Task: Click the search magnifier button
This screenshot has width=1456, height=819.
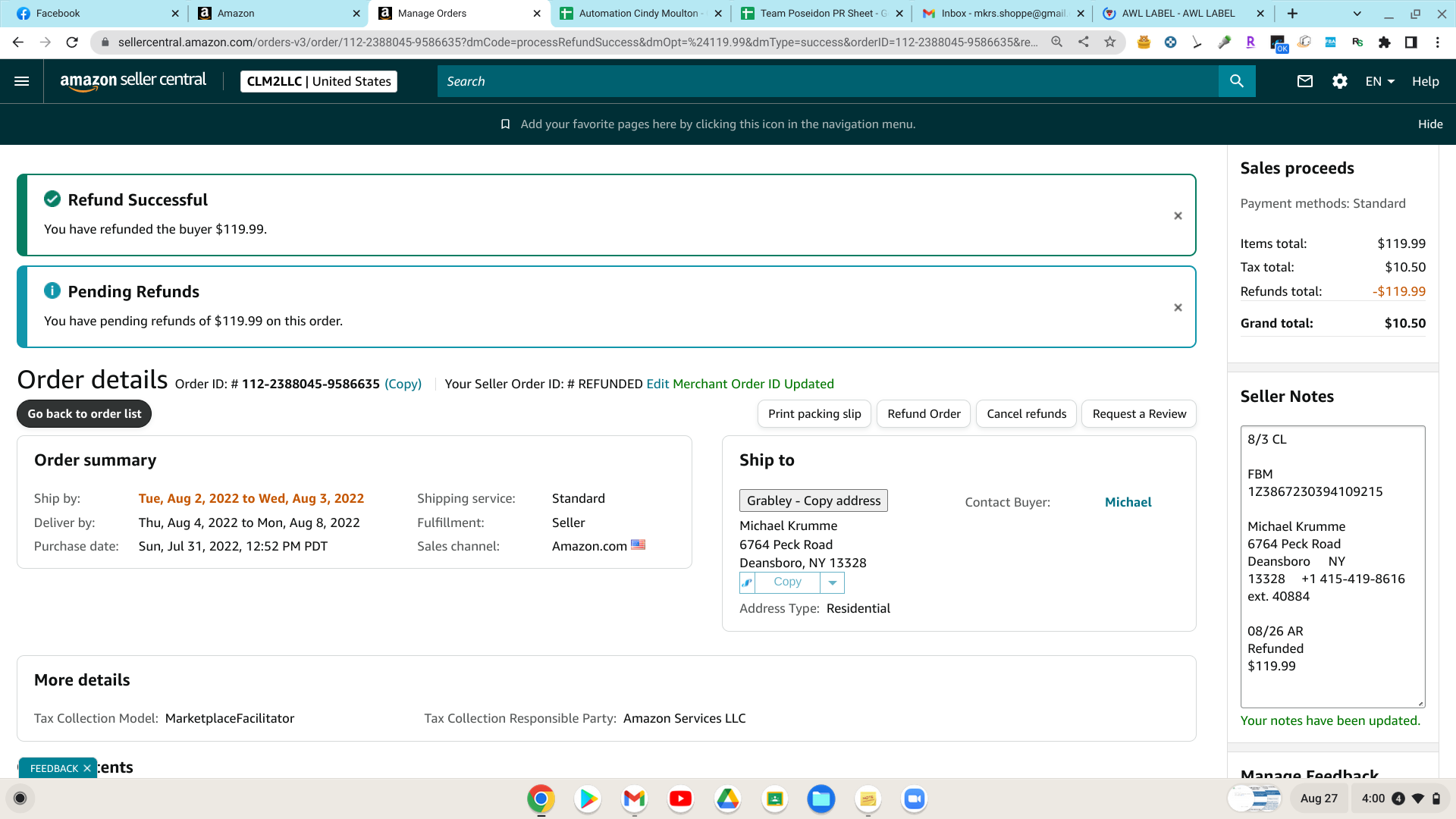Action: (x=1237, y=81)
